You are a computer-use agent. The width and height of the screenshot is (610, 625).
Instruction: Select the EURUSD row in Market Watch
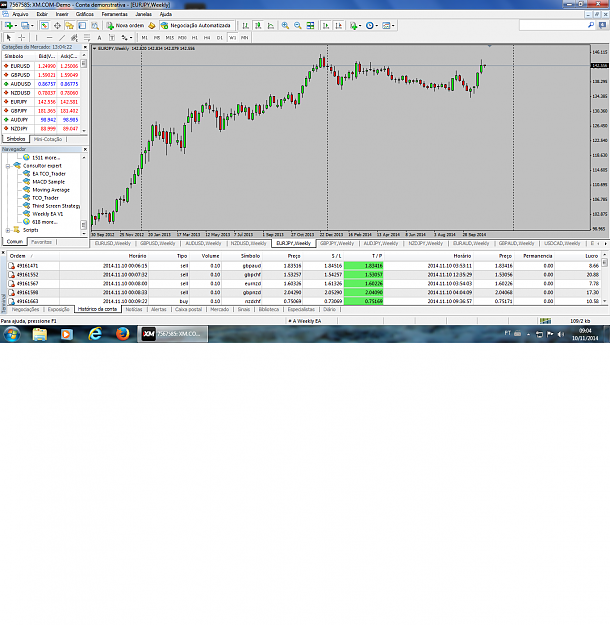point(41,66)
